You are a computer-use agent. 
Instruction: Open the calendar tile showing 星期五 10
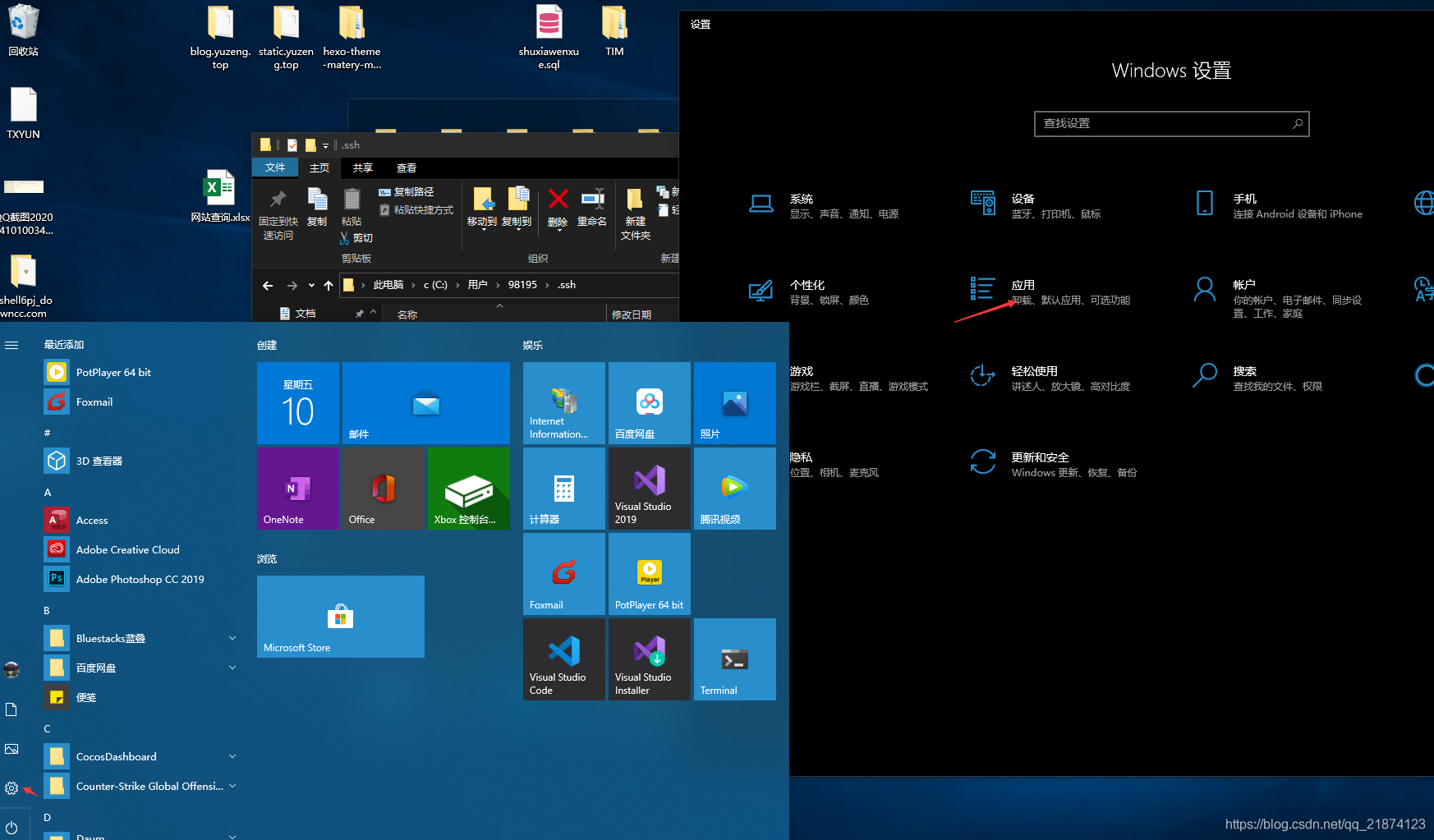coord(298,403)
